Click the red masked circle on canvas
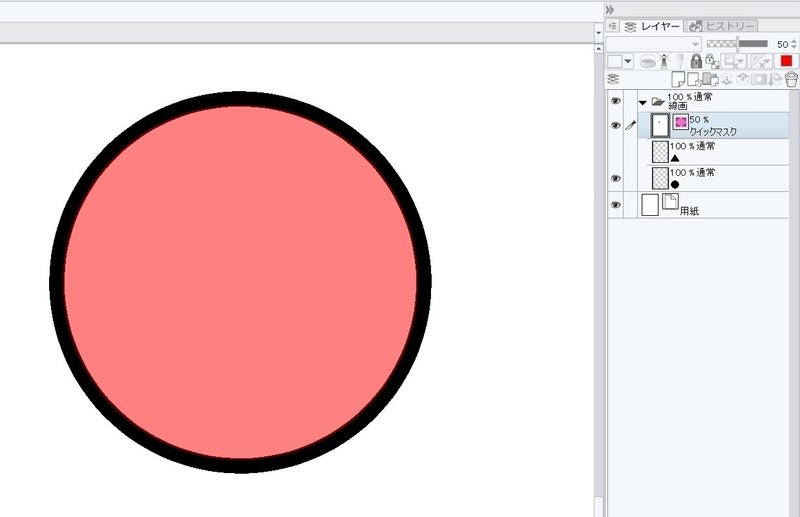The image size is (800, 517). tap(240, 282)
